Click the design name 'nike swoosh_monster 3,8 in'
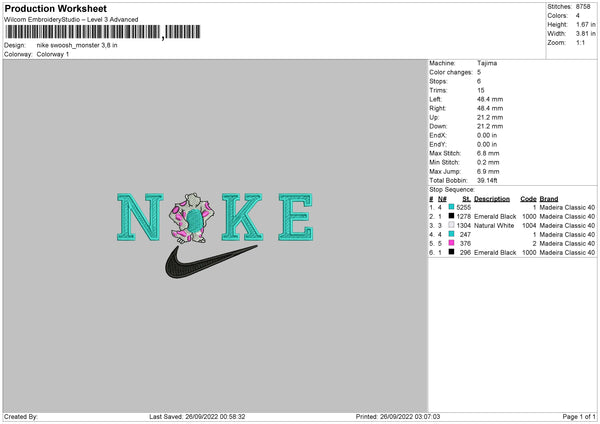Viewport: 600px width, 424px height. [77, 45]
